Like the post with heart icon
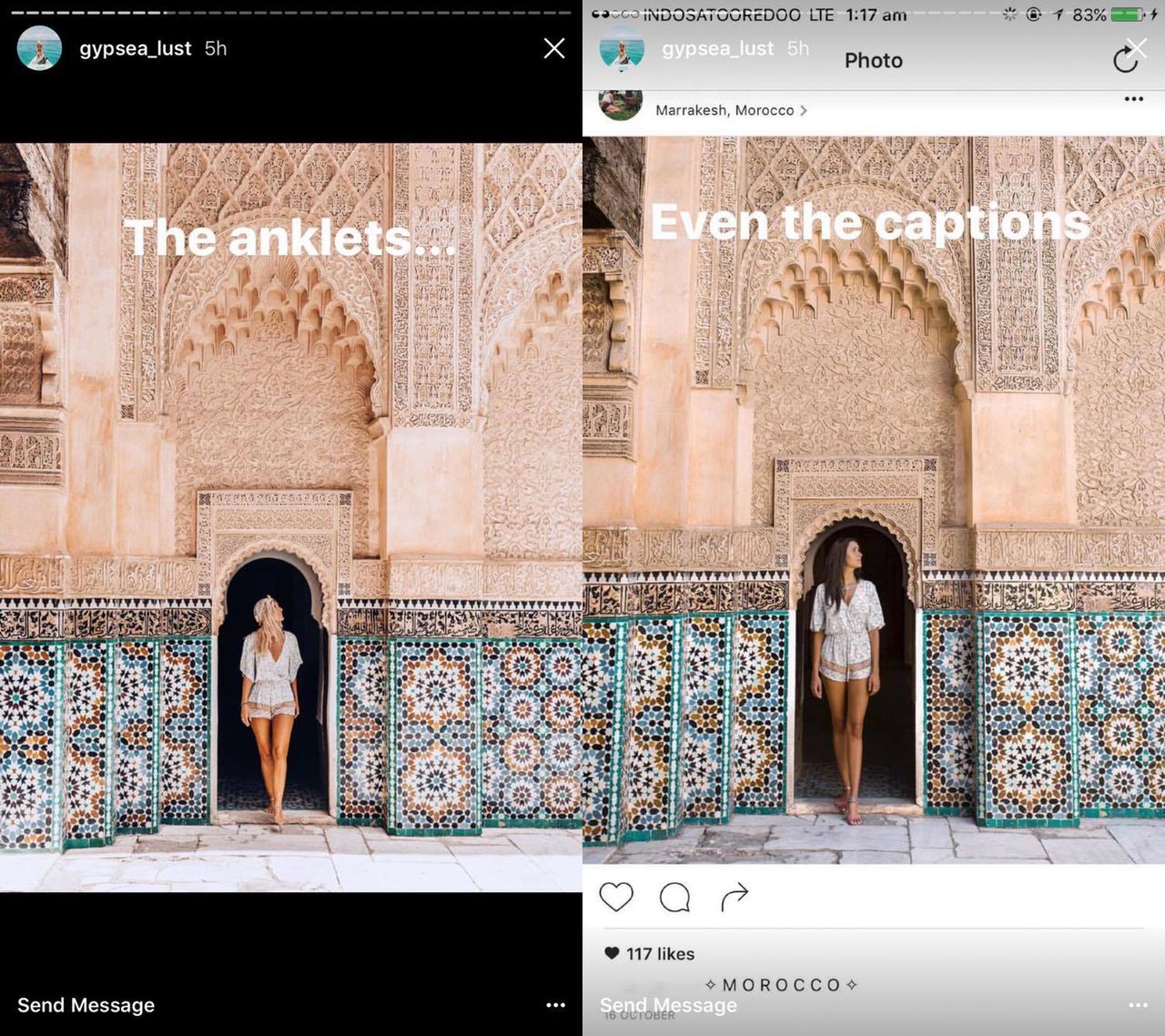 tap(616, 897)
